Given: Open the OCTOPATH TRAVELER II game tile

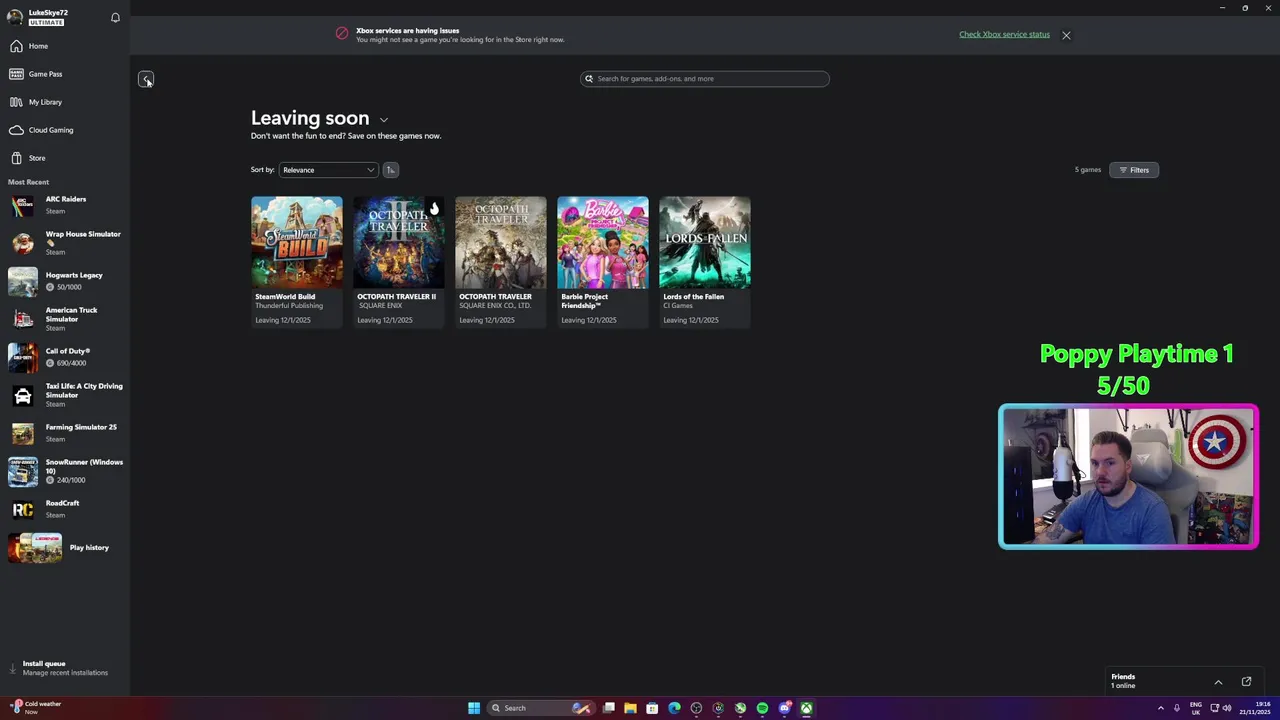Looking at the screenshot, I should pos(398,262).
